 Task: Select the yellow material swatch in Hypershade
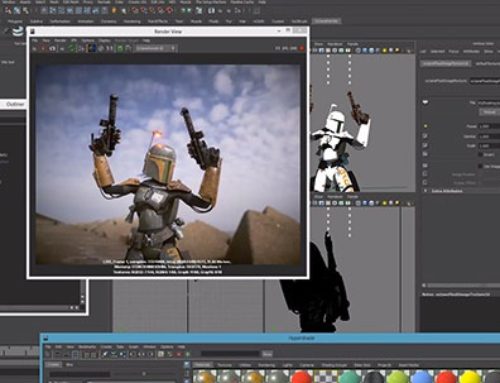point(469,377)
